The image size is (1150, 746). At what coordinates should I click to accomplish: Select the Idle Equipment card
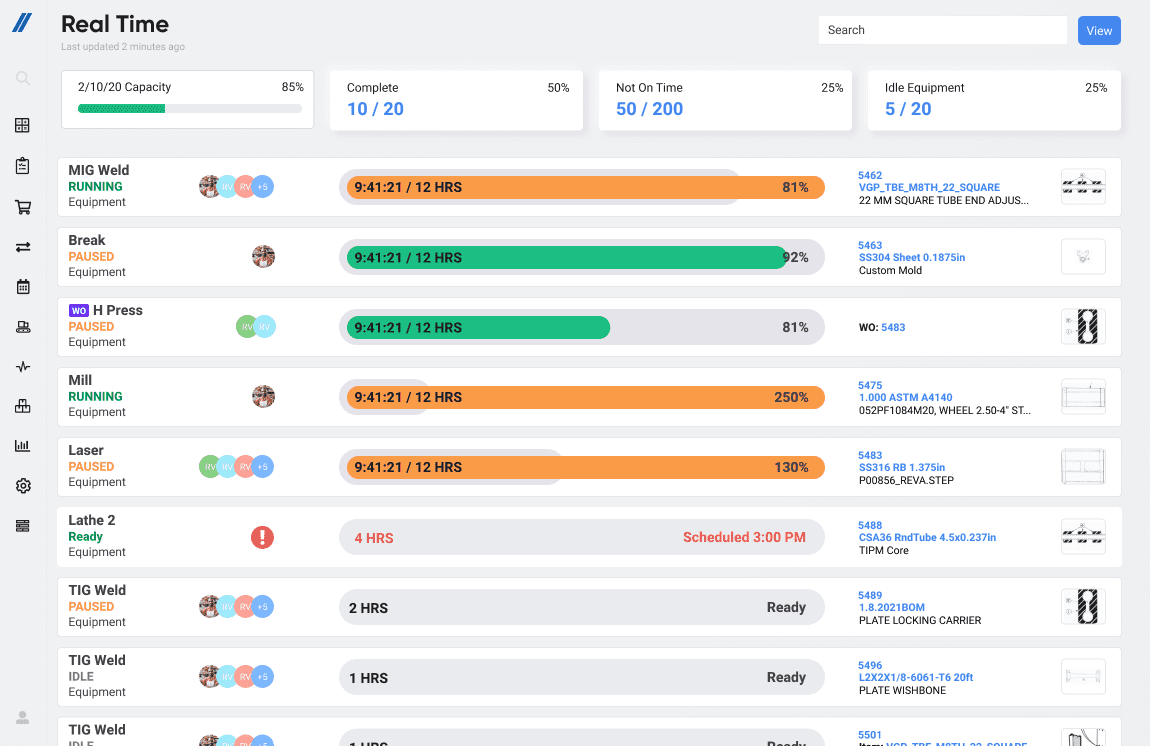993,99
